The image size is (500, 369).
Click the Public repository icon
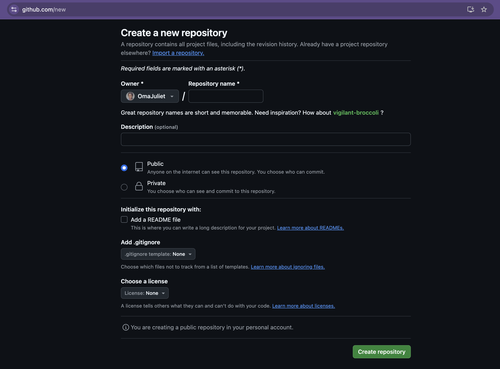(139, 167)
